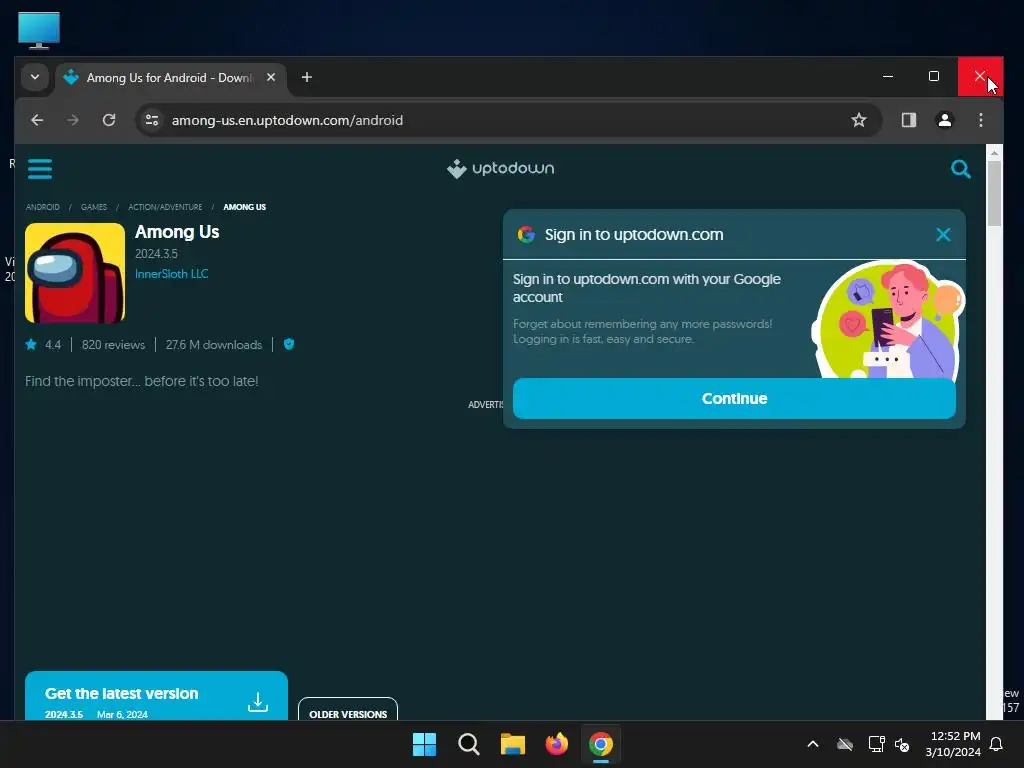The image size is (1024, 768).
Task: Open the Uptodown hamburger menu
Action: click(x=40, y=168)
